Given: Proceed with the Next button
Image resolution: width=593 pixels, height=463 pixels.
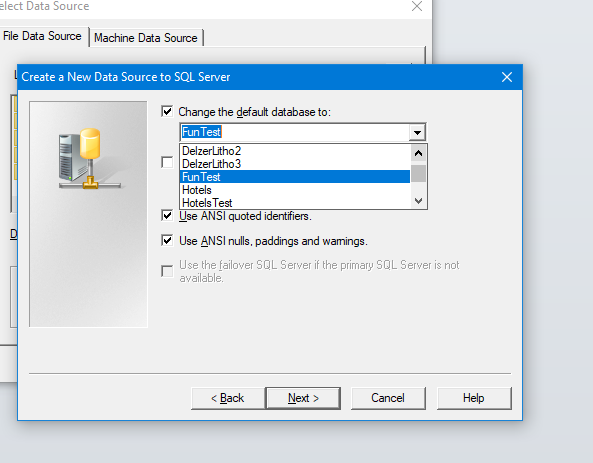Looking at the screenshot, I should (x=303, y=398).
